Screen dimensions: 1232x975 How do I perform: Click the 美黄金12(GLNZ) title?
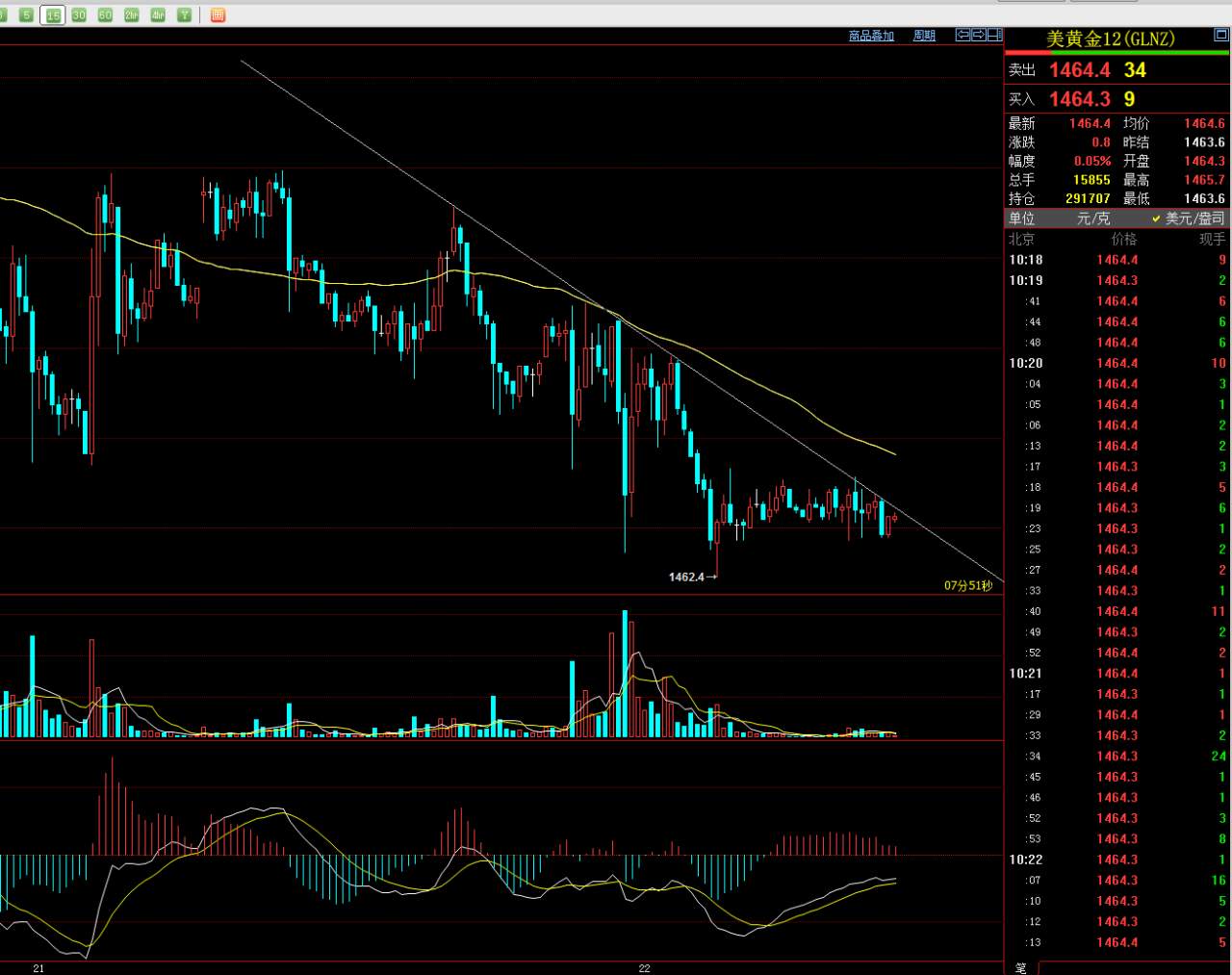(1110, 38)
